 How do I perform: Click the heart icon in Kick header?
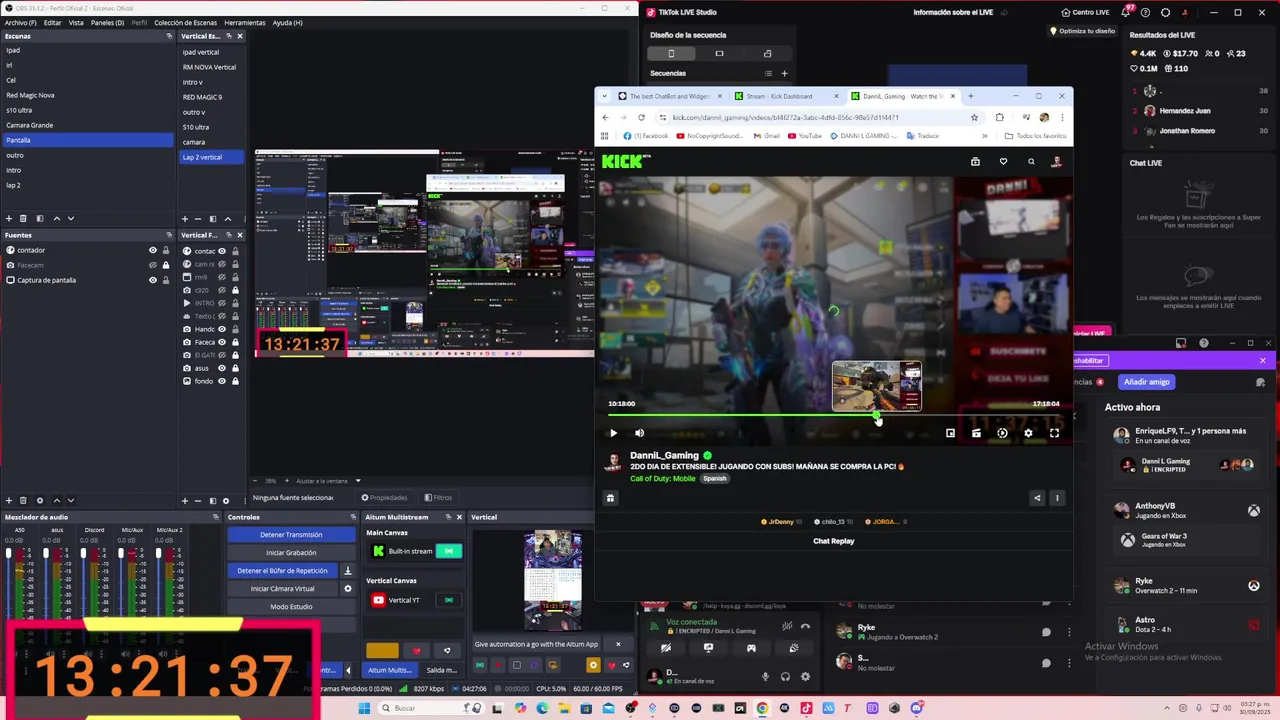click(1003, 161)
